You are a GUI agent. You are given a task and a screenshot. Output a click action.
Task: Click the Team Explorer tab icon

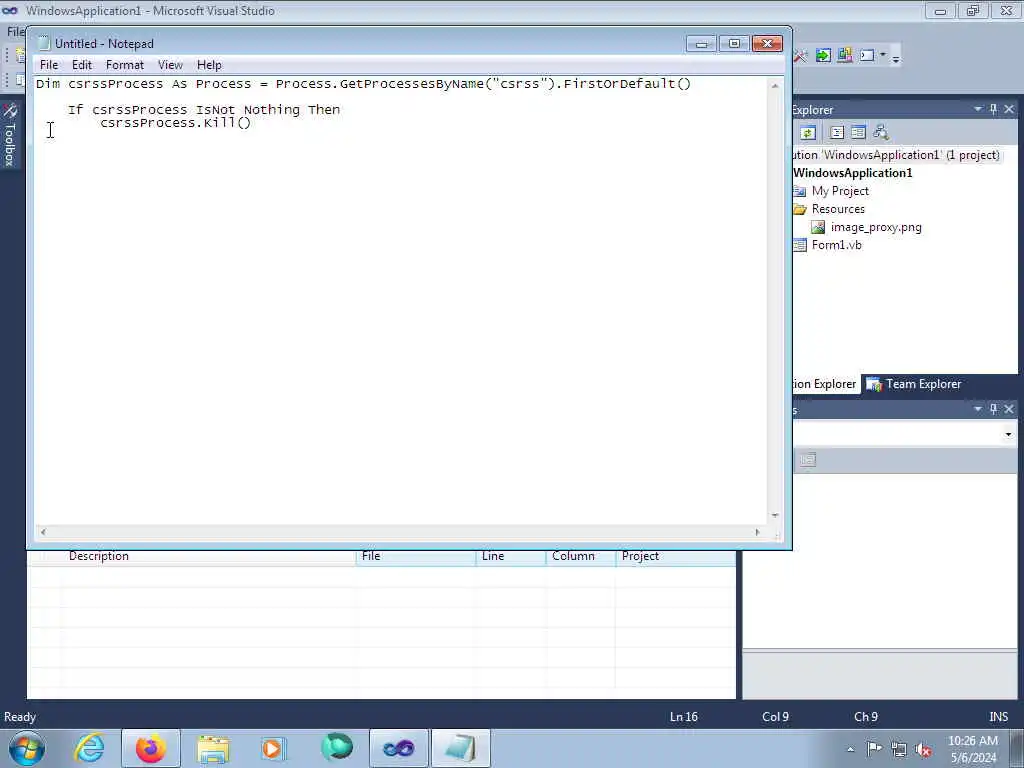coord(874,384)
